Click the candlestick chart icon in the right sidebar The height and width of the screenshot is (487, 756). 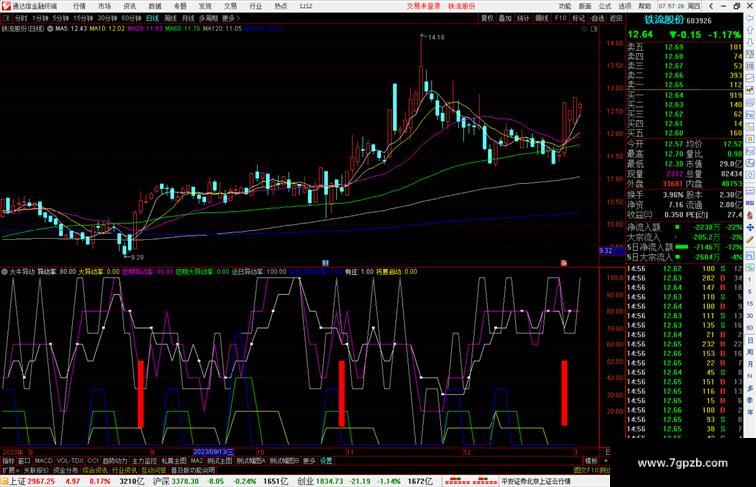750,90
